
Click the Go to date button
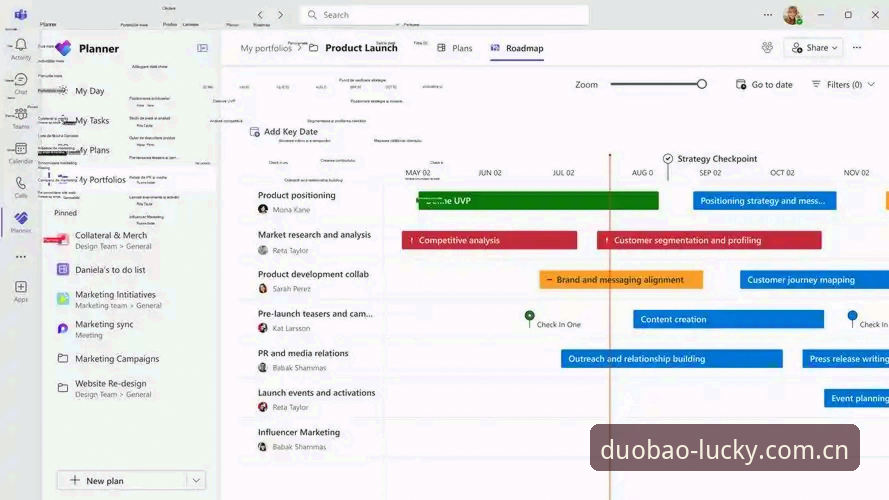(764, 84)
